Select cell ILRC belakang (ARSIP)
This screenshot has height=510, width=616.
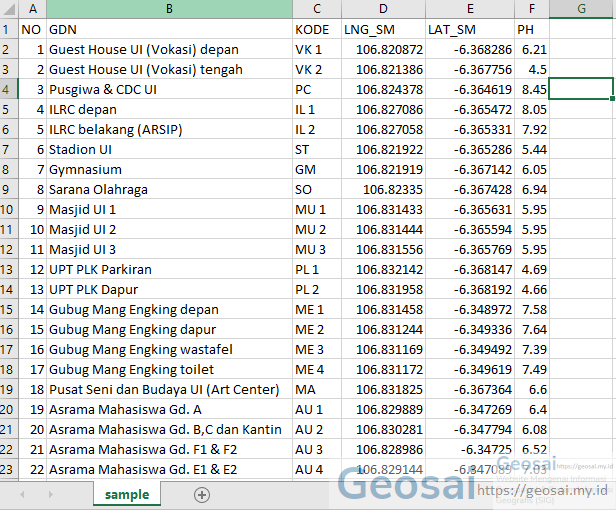(169, 129)
